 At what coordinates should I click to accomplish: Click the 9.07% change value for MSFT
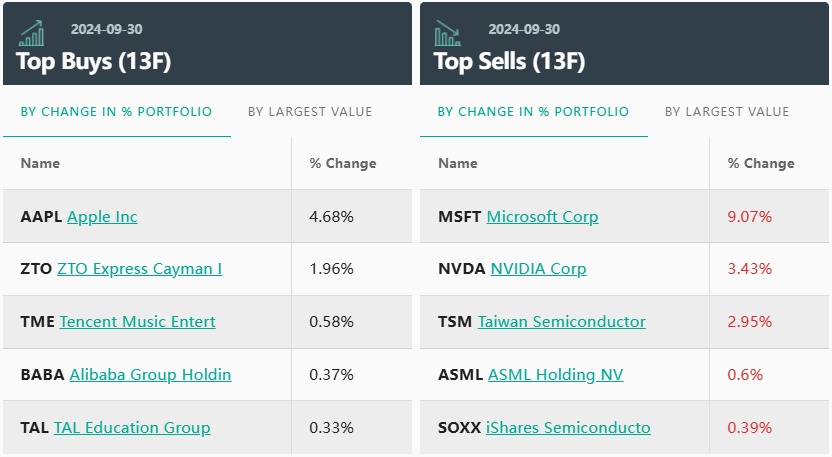pos(749,217)
